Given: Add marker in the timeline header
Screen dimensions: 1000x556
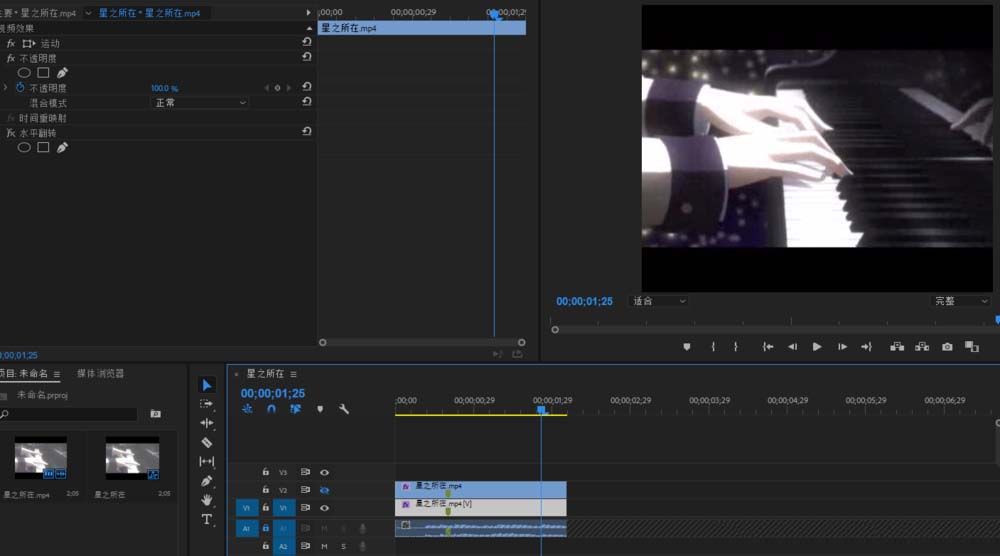Looking at the screenshot, I should (x=320, y=409).
